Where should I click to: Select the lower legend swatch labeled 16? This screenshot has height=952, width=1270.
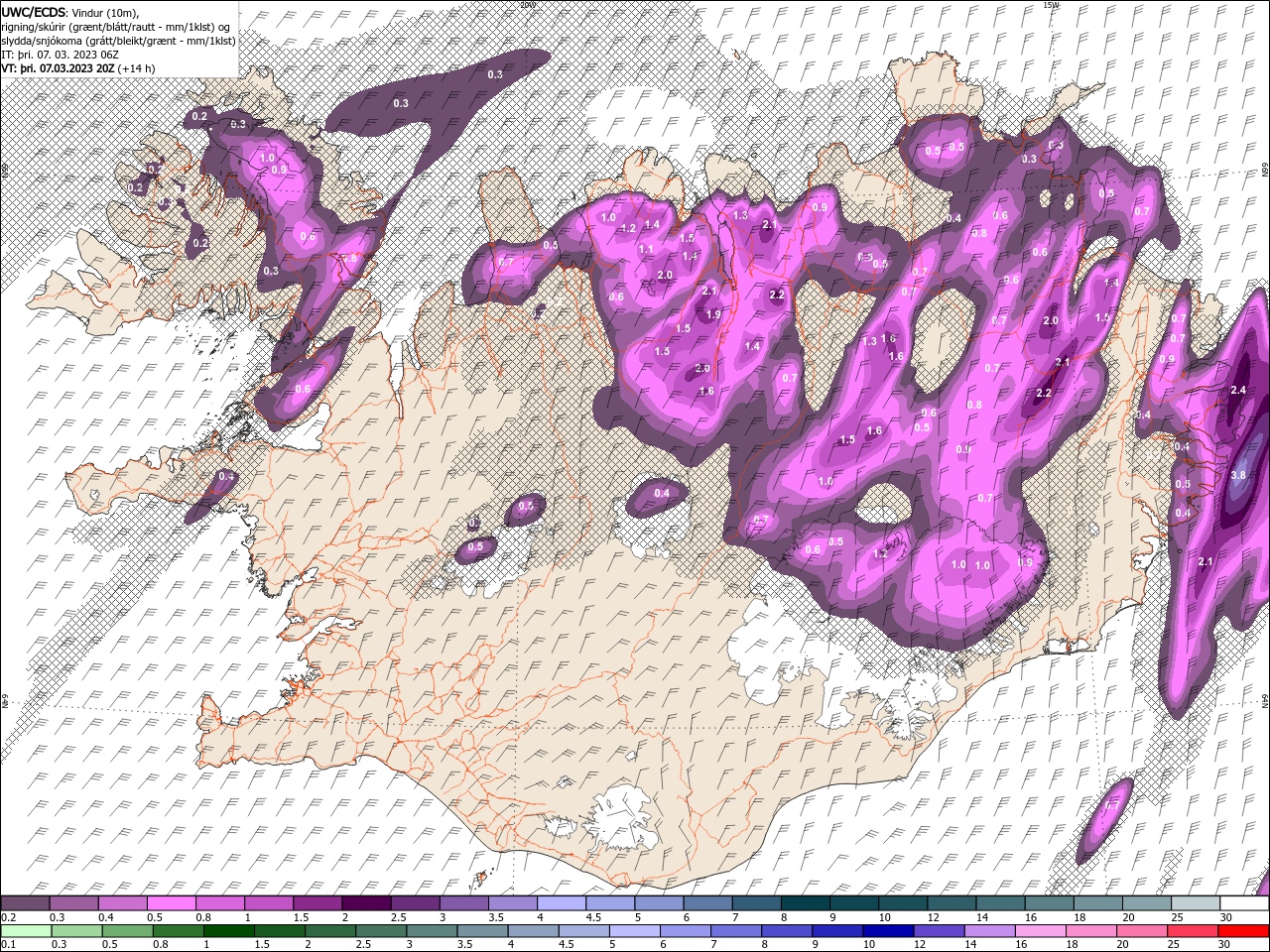(x=1041, y=931)
